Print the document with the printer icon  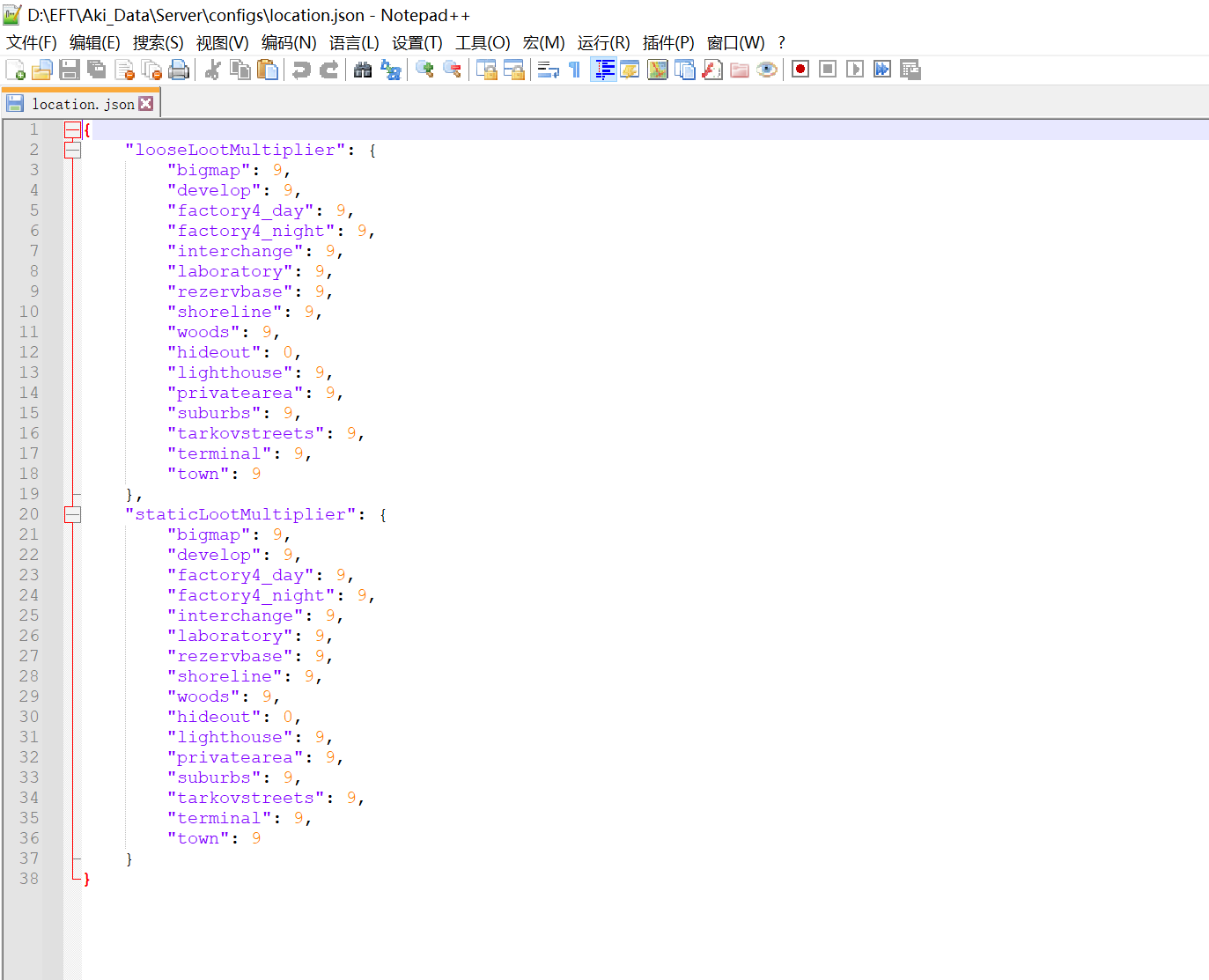click(x=179, y=70)
